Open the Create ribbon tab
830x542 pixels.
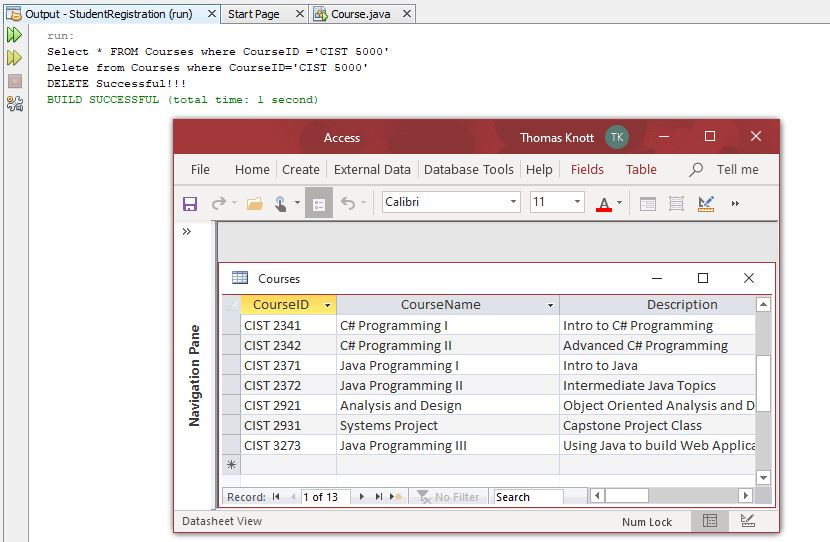(x=301, y=169)
